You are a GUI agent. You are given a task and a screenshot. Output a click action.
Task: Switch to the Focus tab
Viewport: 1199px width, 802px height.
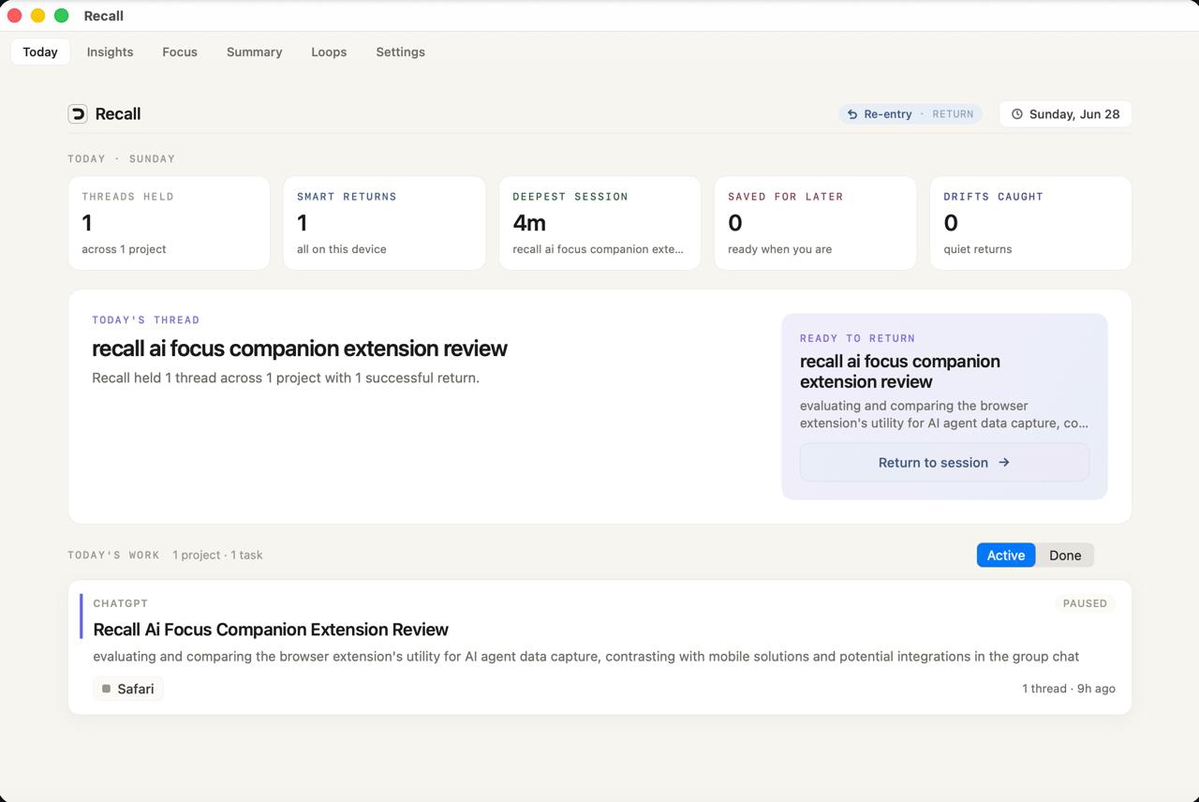pos(180,52)
